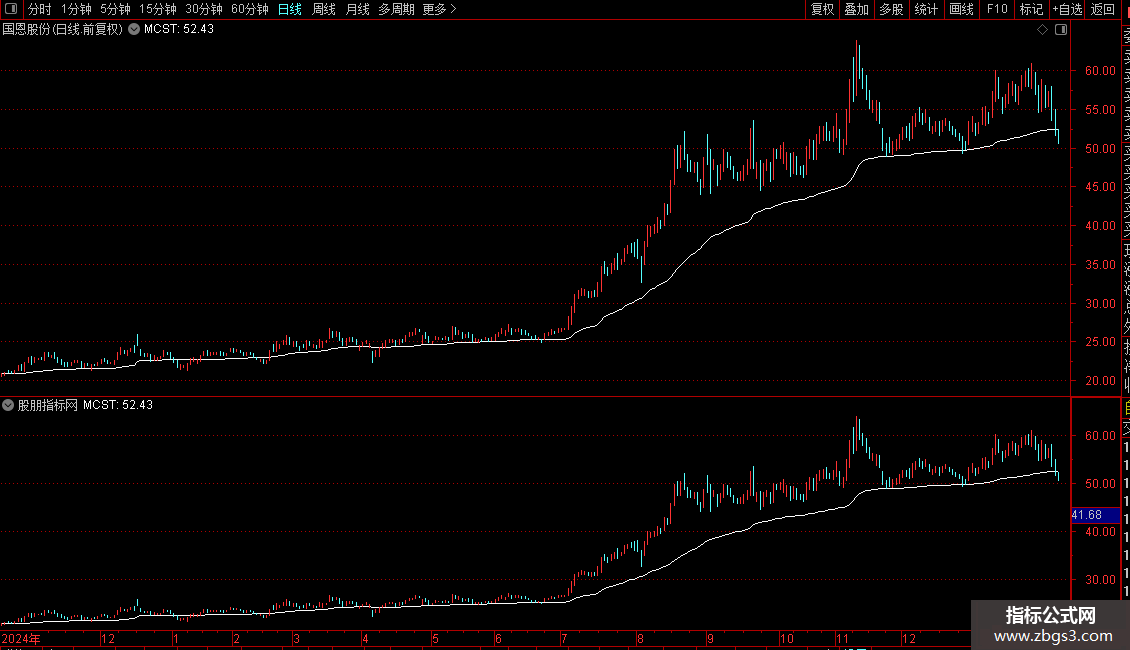
Task: Click the 标记 mark button
Action: point(1031,9)
